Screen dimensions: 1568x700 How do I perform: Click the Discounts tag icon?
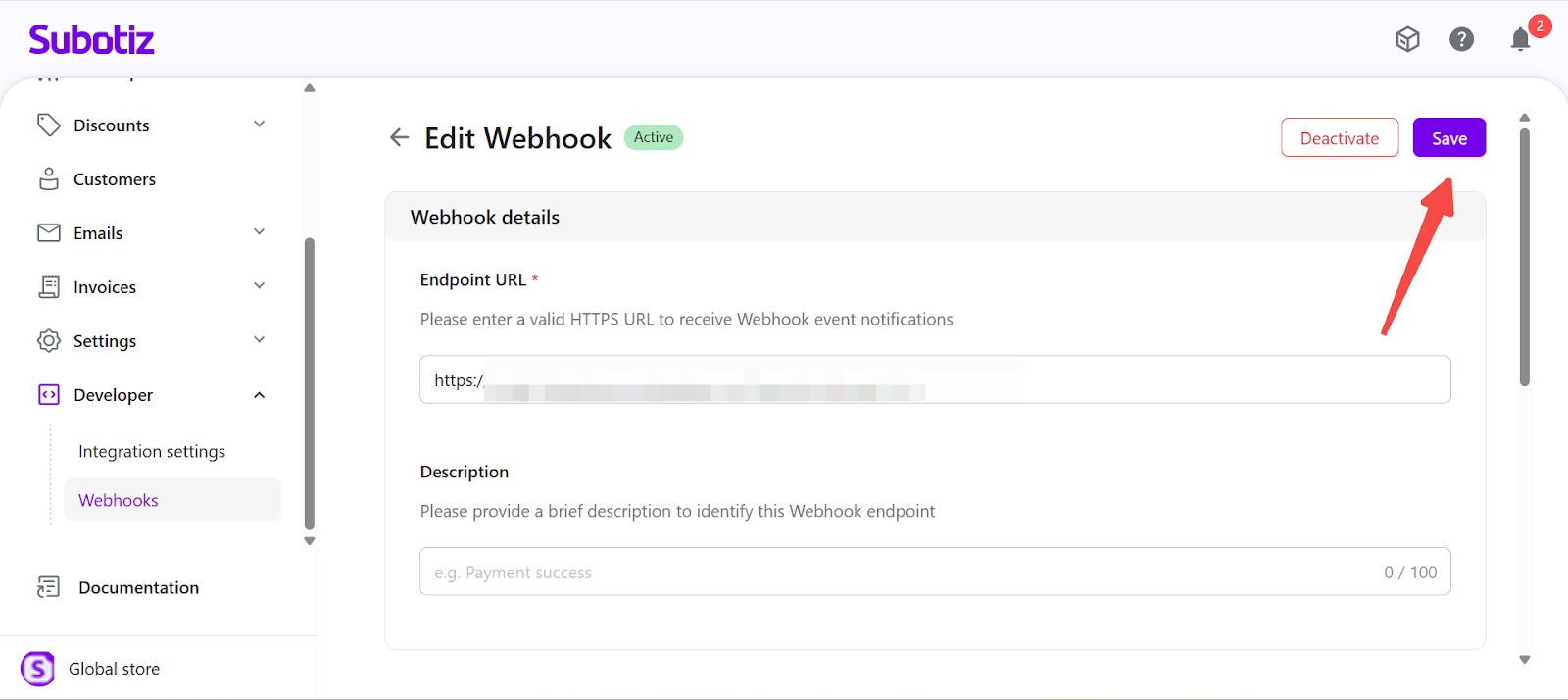(48, 125)
